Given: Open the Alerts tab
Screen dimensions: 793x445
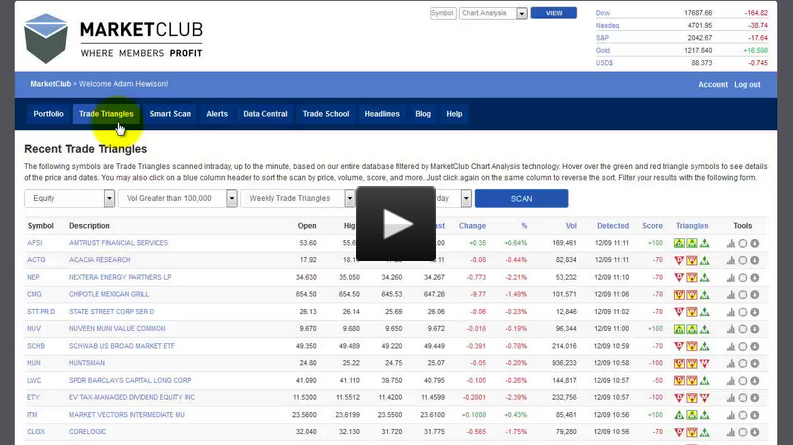Looking at the screenshot, I should (217, 114).
